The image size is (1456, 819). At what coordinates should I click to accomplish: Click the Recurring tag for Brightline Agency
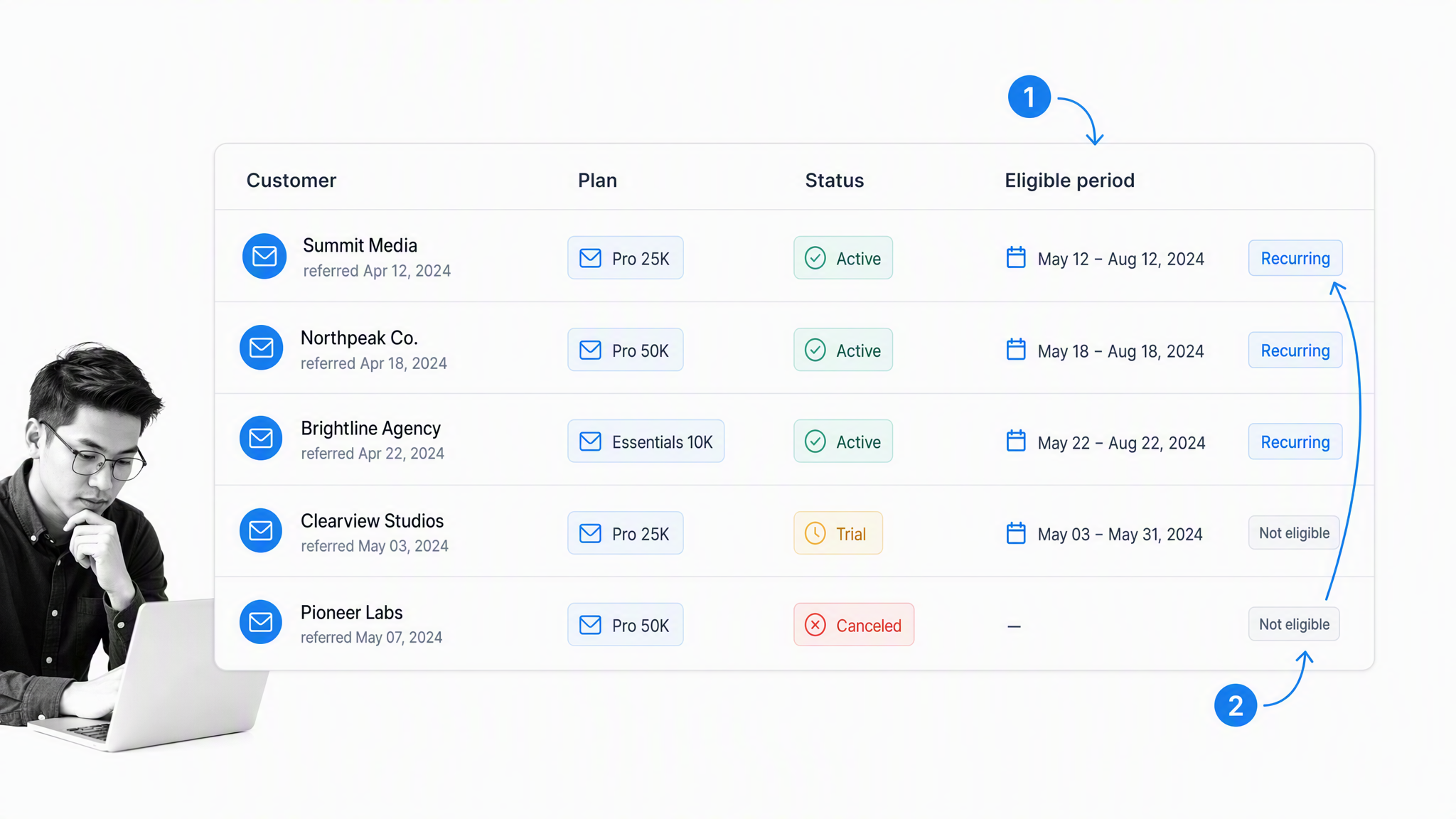(x=1295, y=441)
